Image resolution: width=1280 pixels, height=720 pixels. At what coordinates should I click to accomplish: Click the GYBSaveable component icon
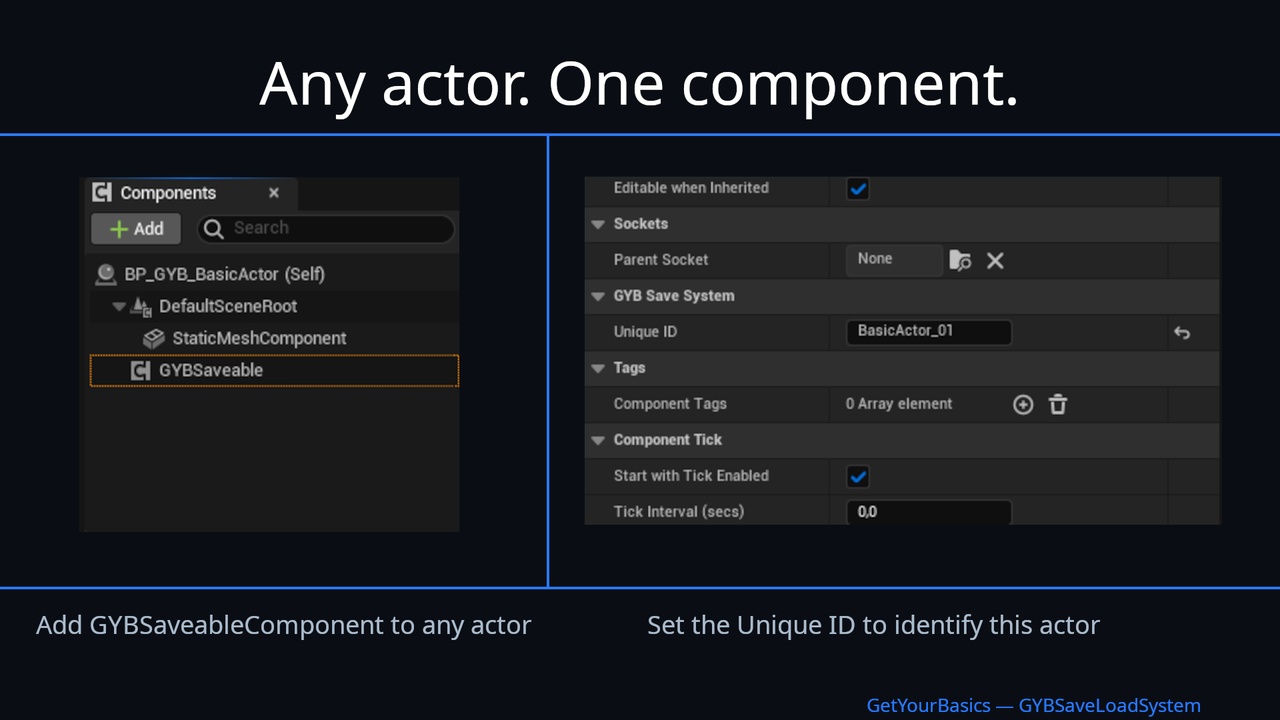141,371
